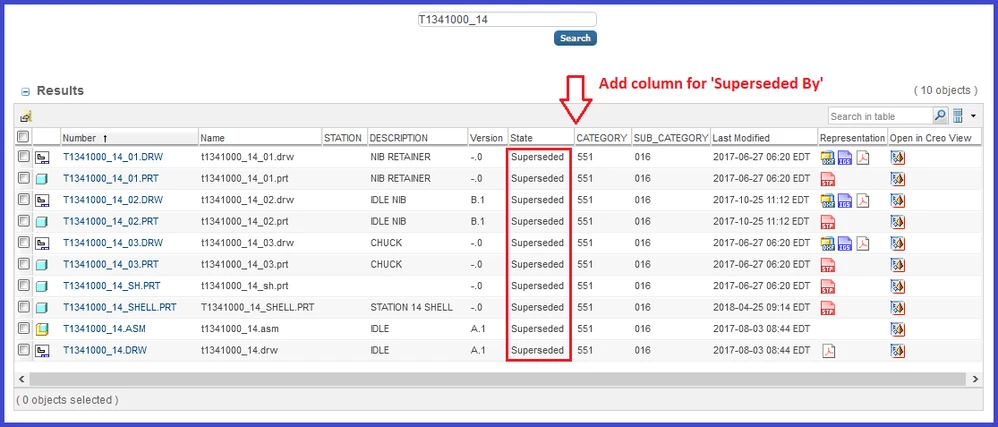Click the horizontal scrollbar thumb
The width and height of the screenshot is (998, 427).
pos(498,379)
